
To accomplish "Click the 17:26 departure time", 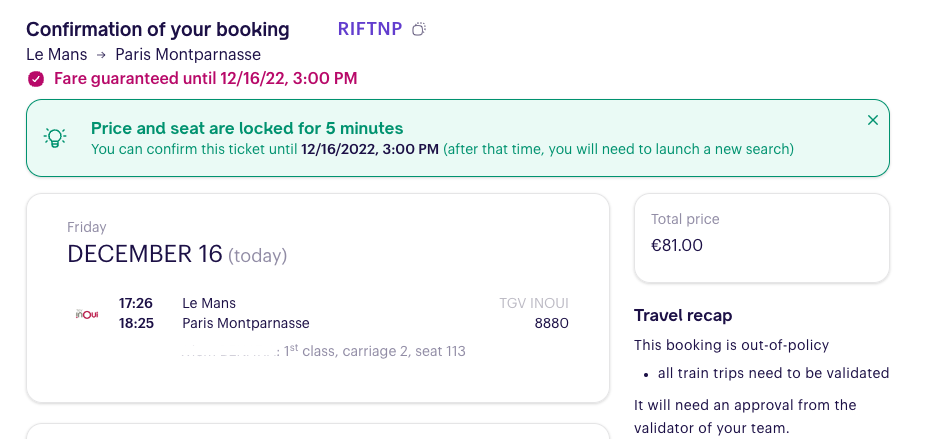I will coord(135,302).
